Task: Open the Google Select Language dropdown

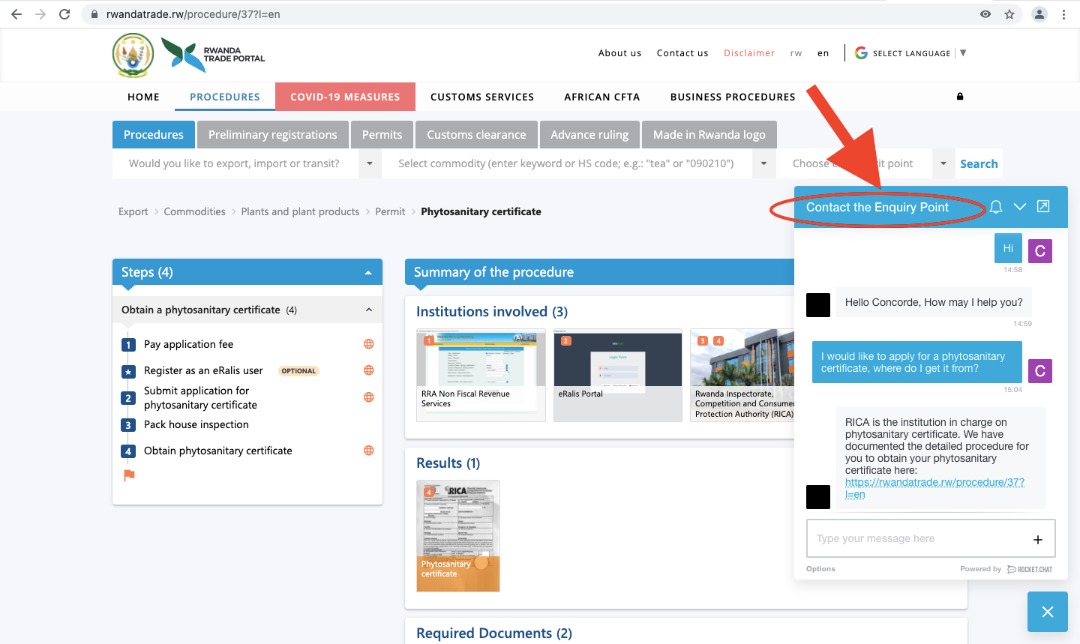Action: [911, 53]
